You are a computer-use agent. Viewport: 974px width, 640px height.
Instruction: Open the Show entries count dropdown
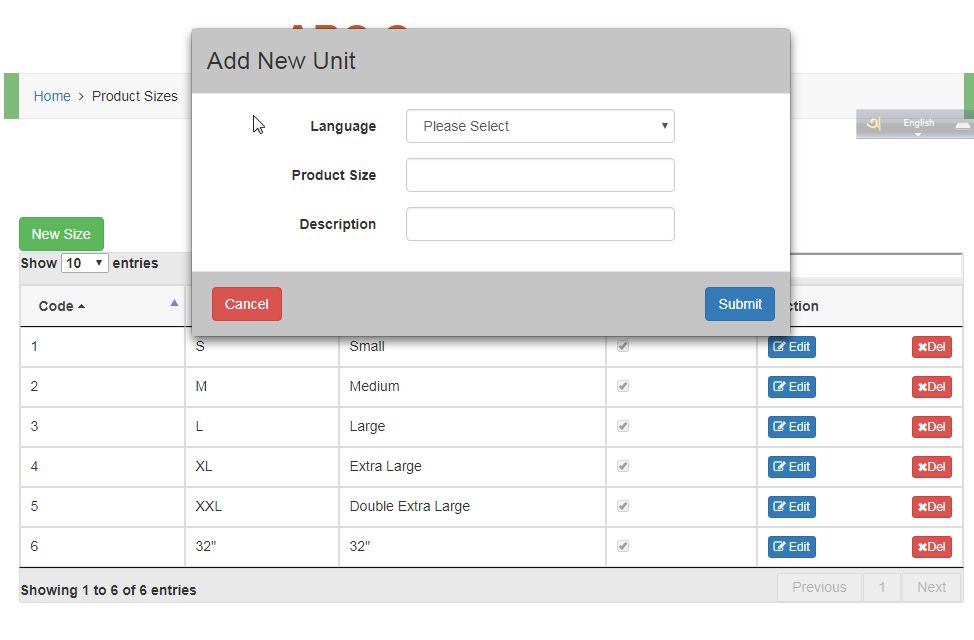(84, 263)
